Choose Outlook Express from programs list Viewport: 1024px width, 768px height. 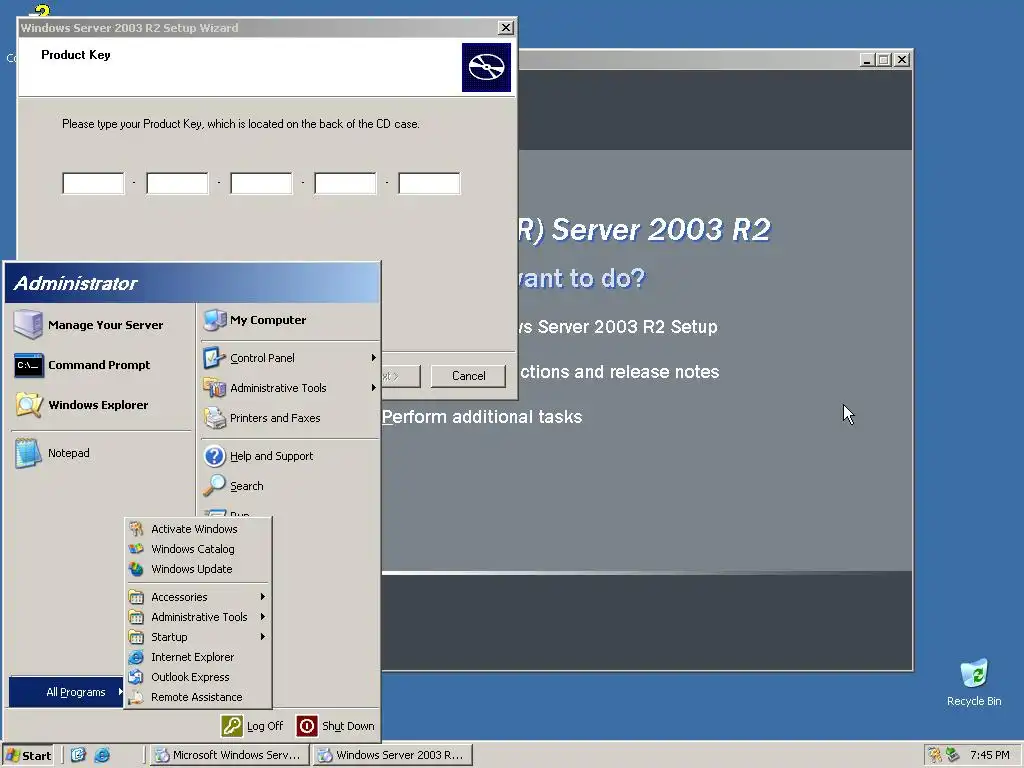tap(198, 677)
